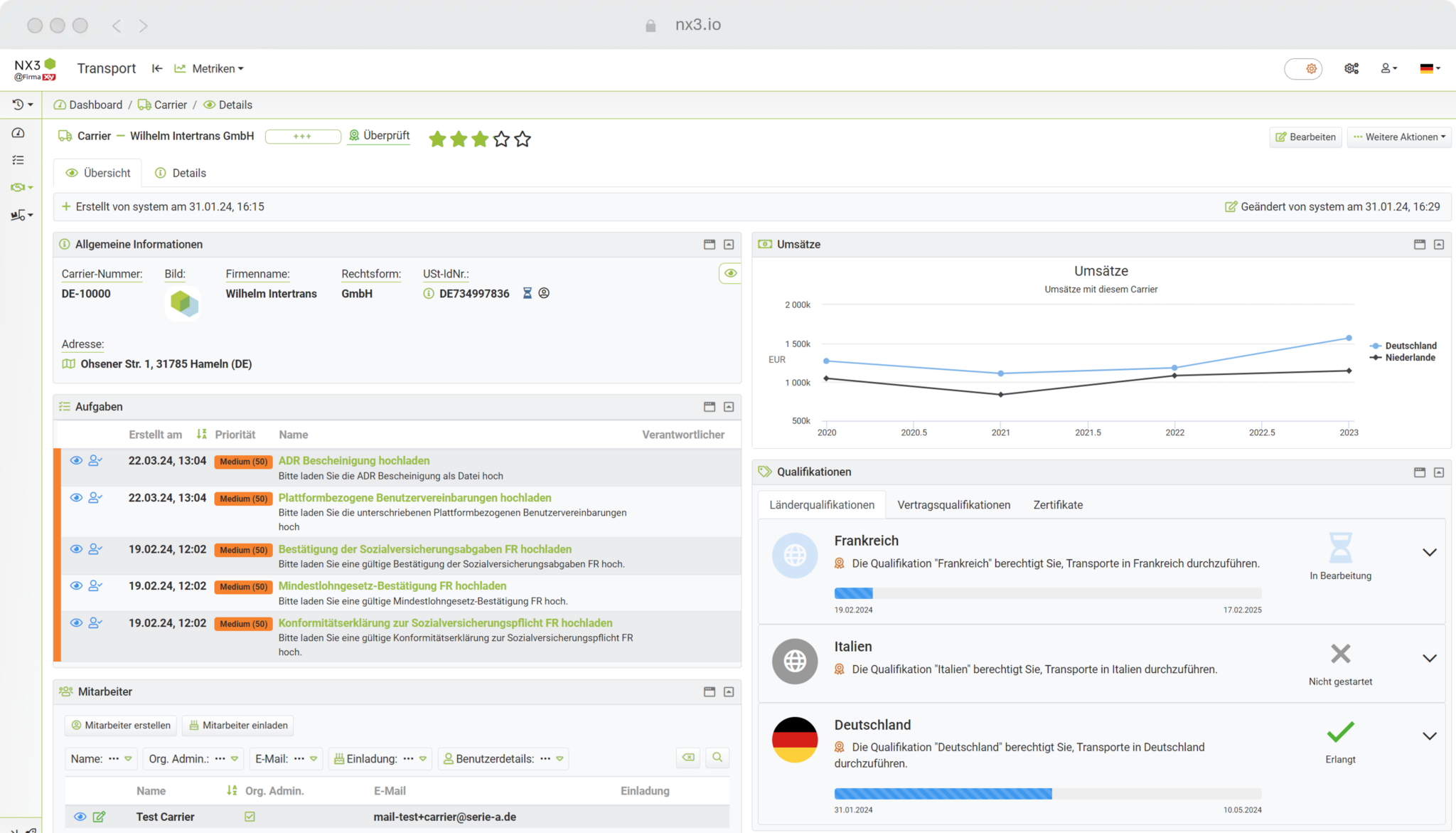Open the history icon in sidebar
This screenshot has height=833, width=1456.
tap(18, 105)
